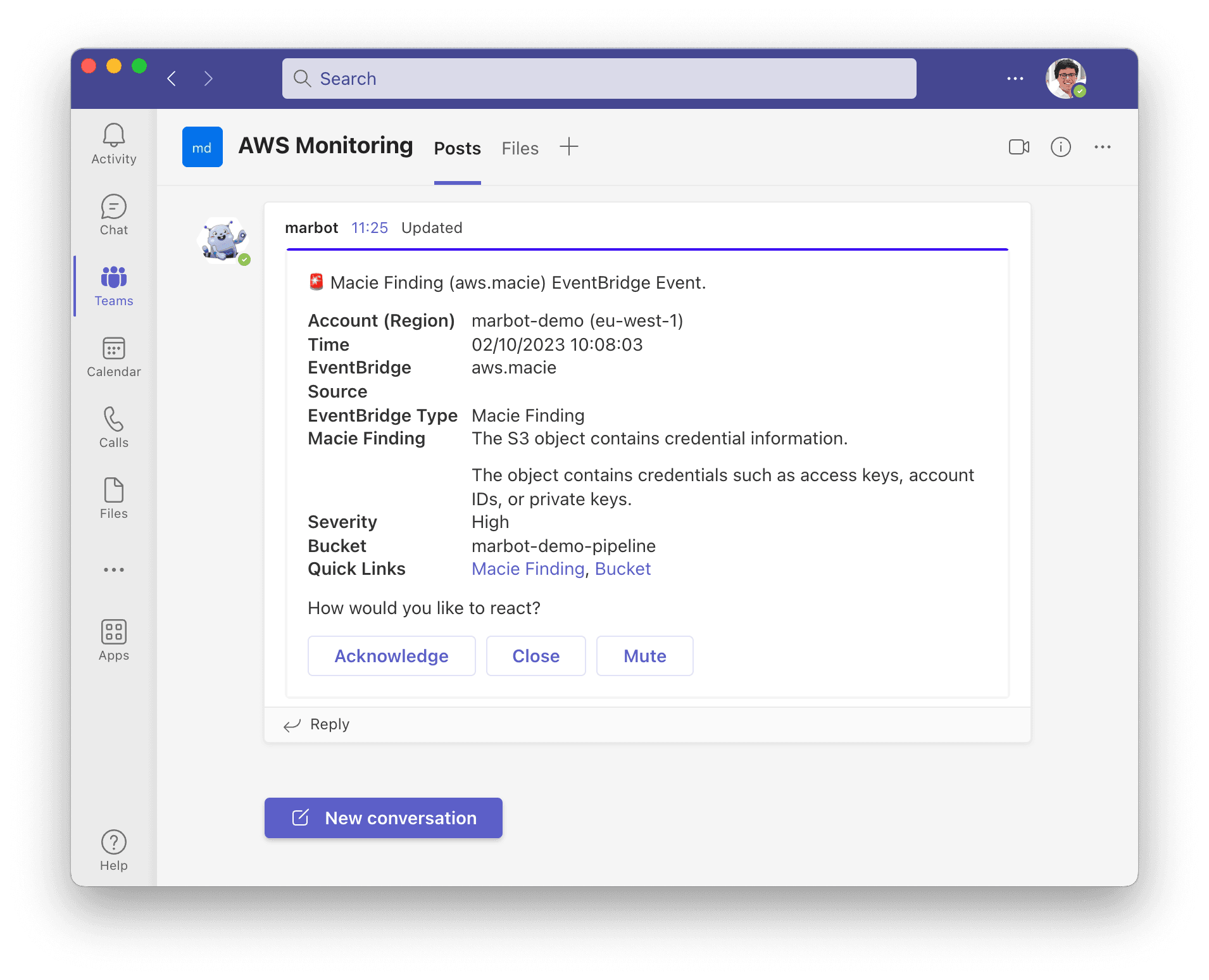Open the user profile avatar
Image resolution: width=1209 pixels, height=980 pixels.
pyautogui.click(x=1066, y=79)
